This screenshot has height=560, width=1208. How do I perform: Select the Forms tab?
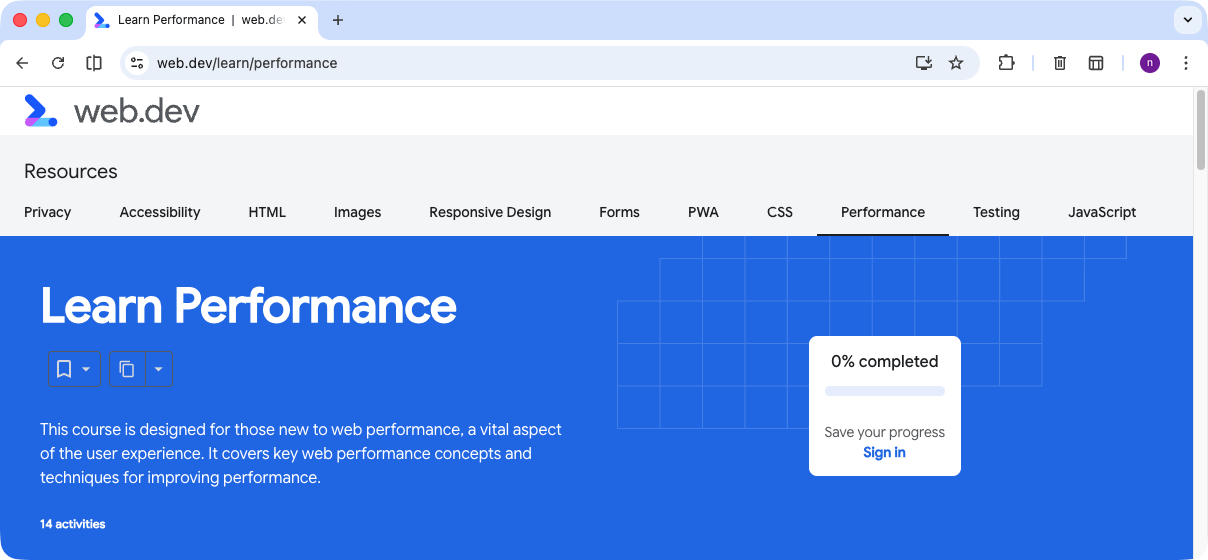619,212
